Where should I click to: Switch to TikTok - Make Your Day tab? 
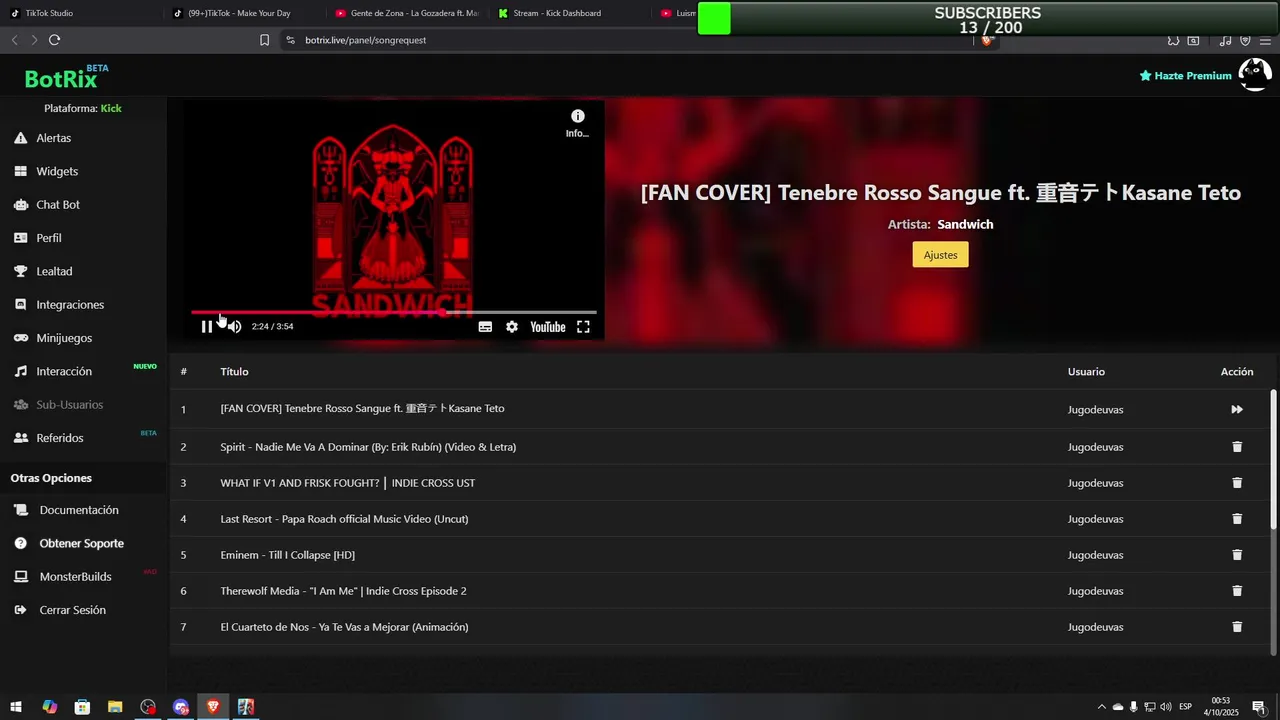(237, 13)
